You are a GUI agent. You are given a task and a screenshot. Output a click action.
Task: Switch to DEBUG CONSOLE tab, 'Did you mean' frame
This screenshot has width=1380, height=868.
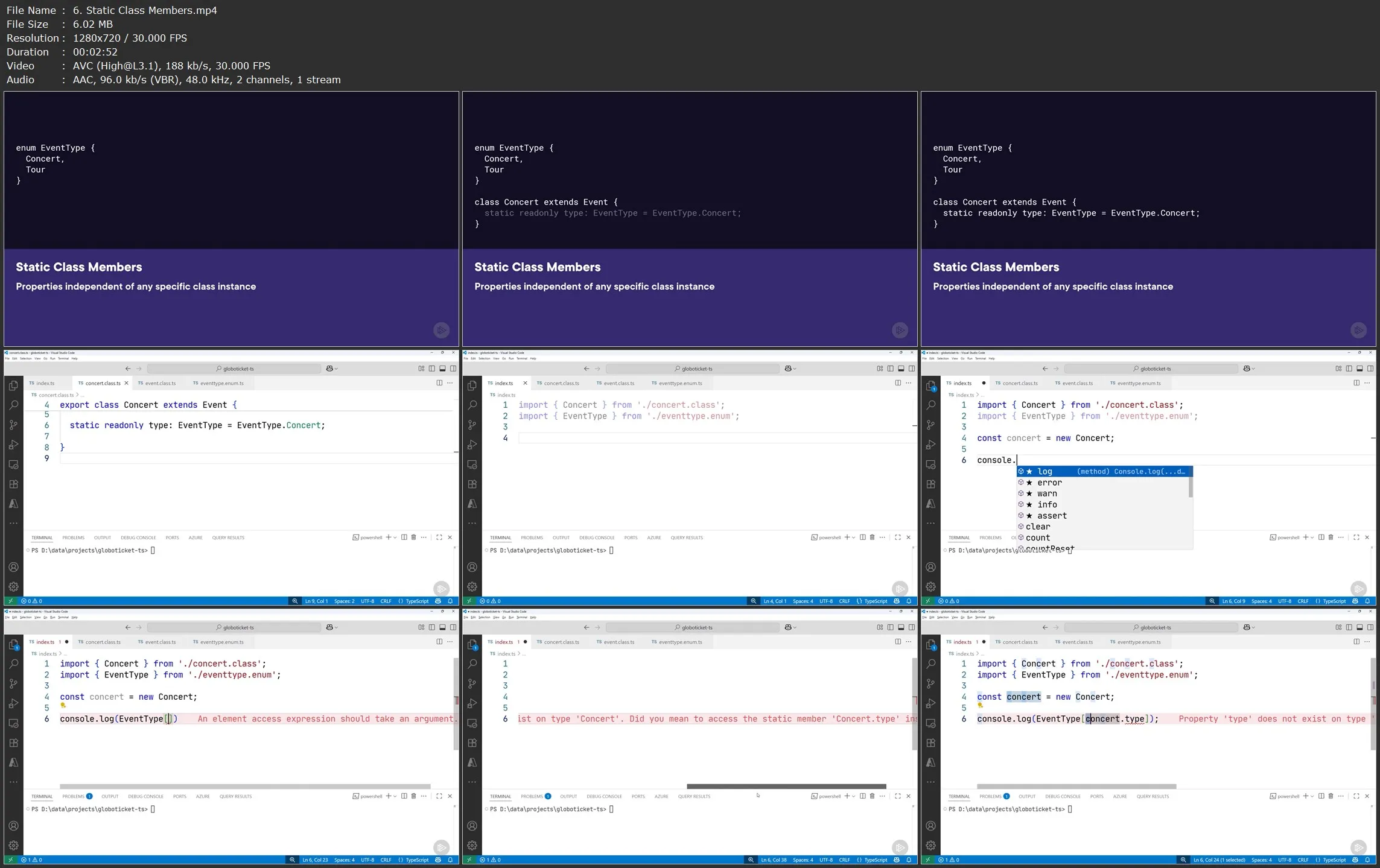click(604, 796)
